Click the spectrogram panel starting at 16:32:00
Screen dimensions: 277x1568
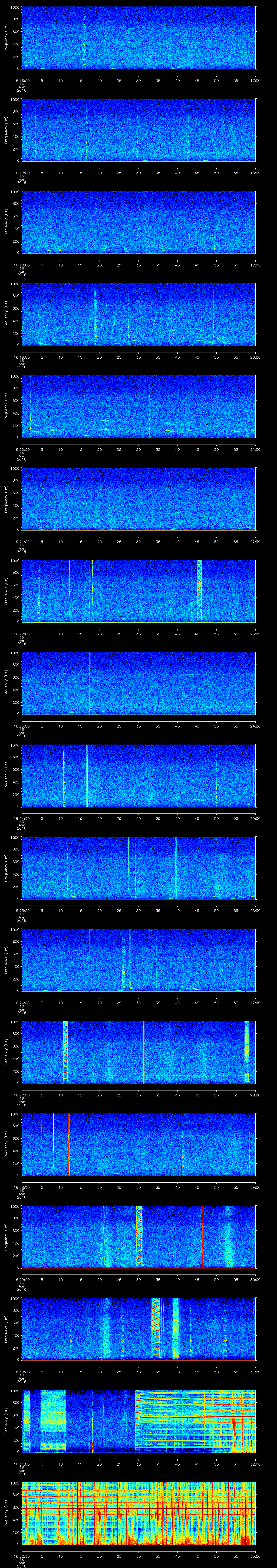139,1514
